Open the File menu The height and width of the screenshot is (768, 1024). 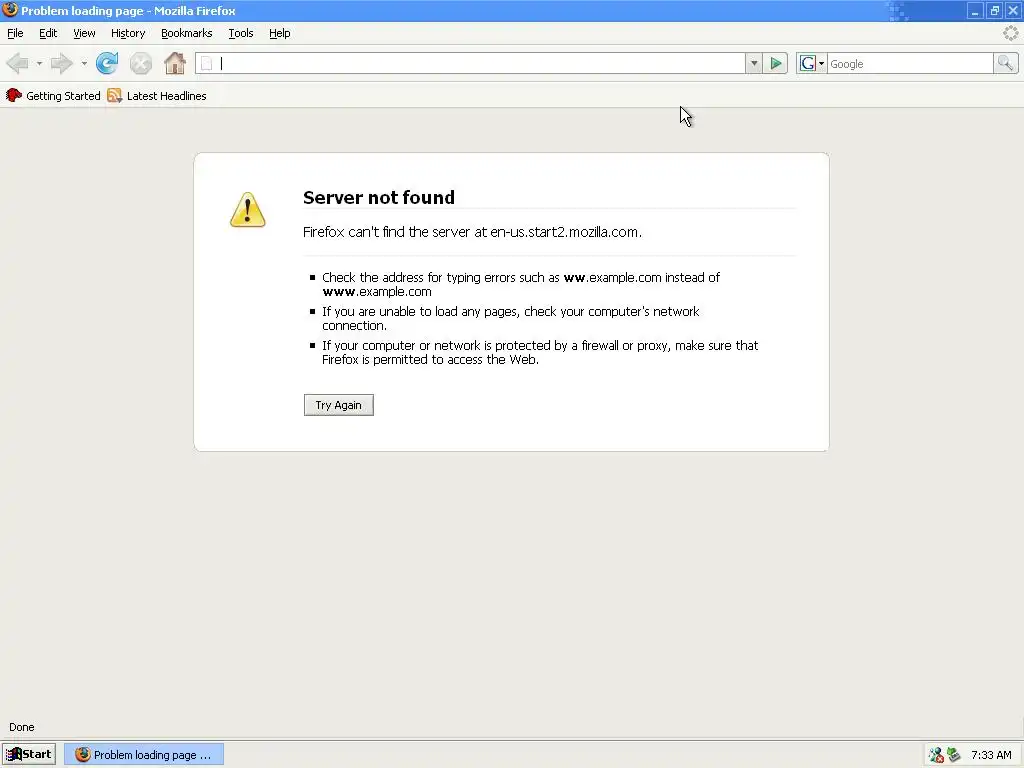[x=15, y=33]
